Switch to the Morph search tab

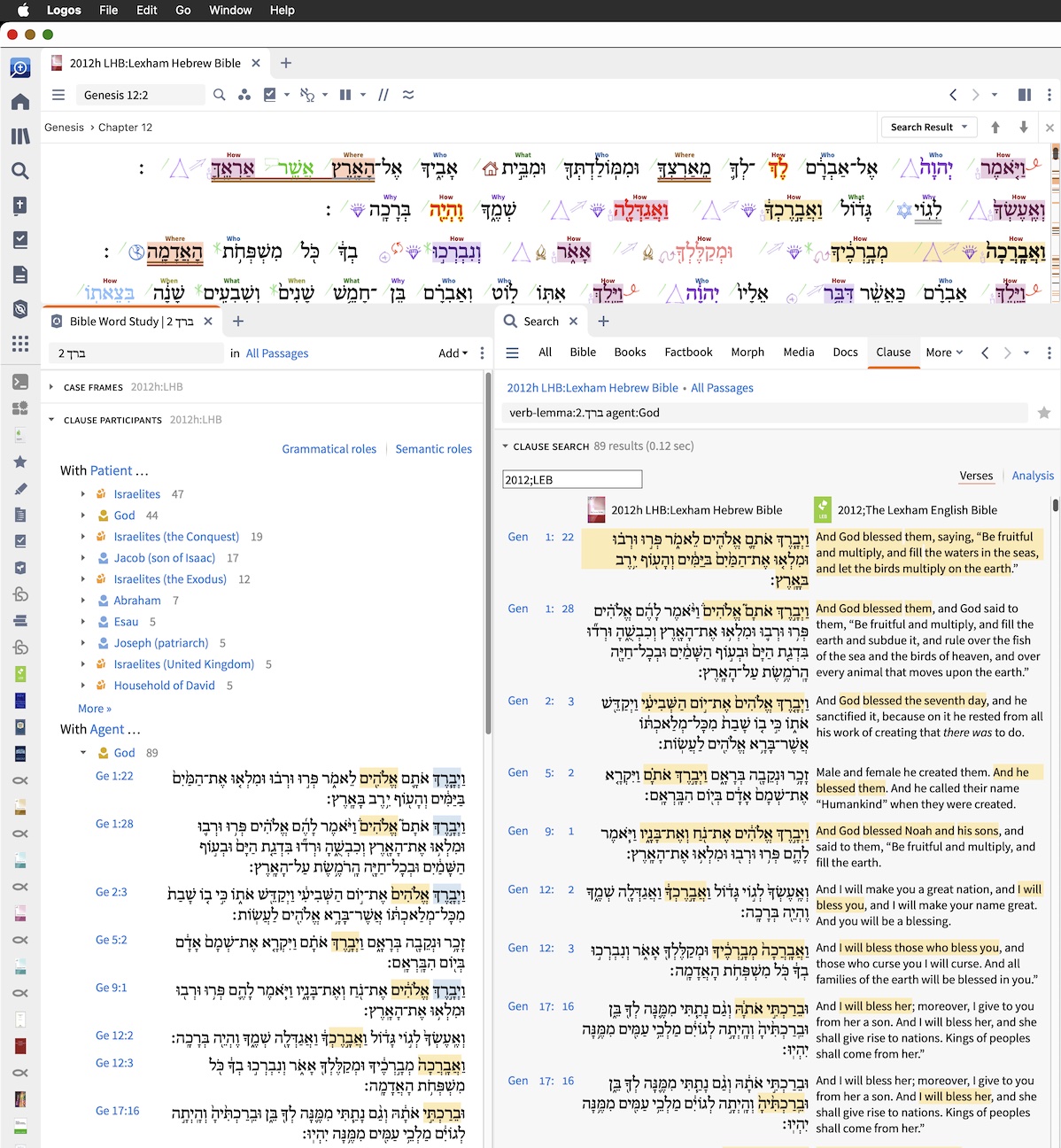[x=747, y=353]
